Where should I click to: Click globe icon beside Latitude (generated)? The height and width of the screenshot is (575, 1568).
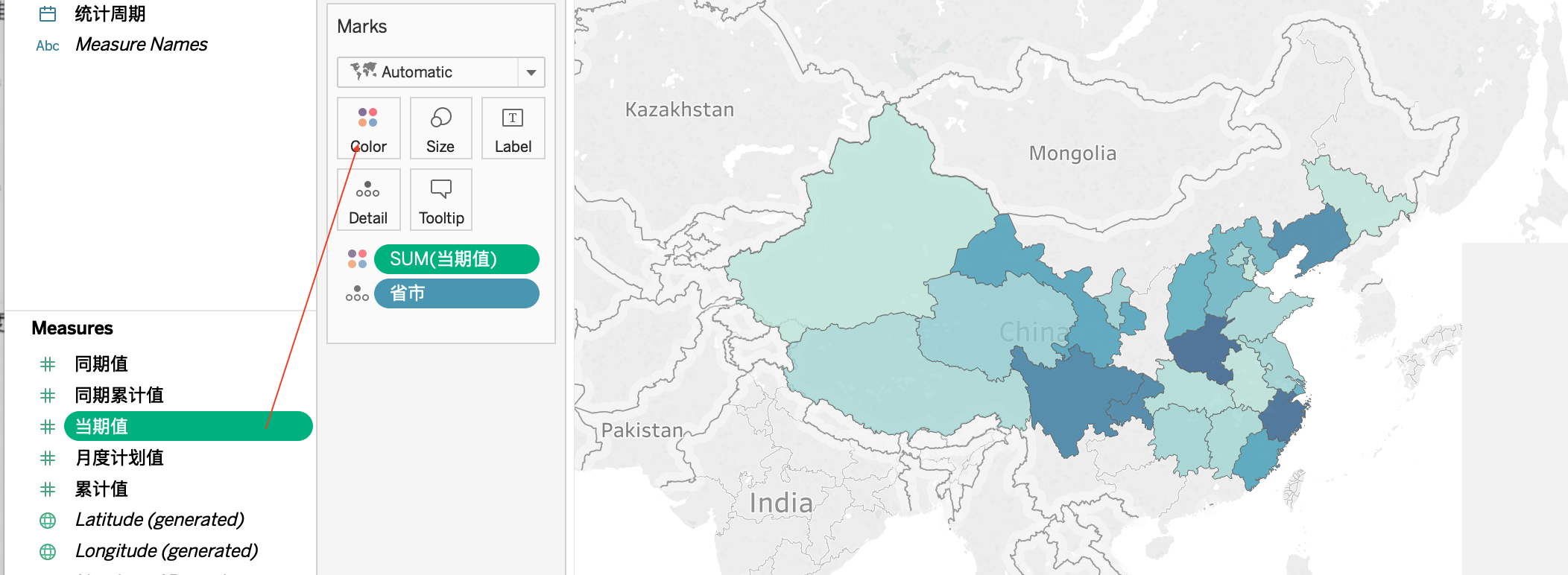(48, 521)
